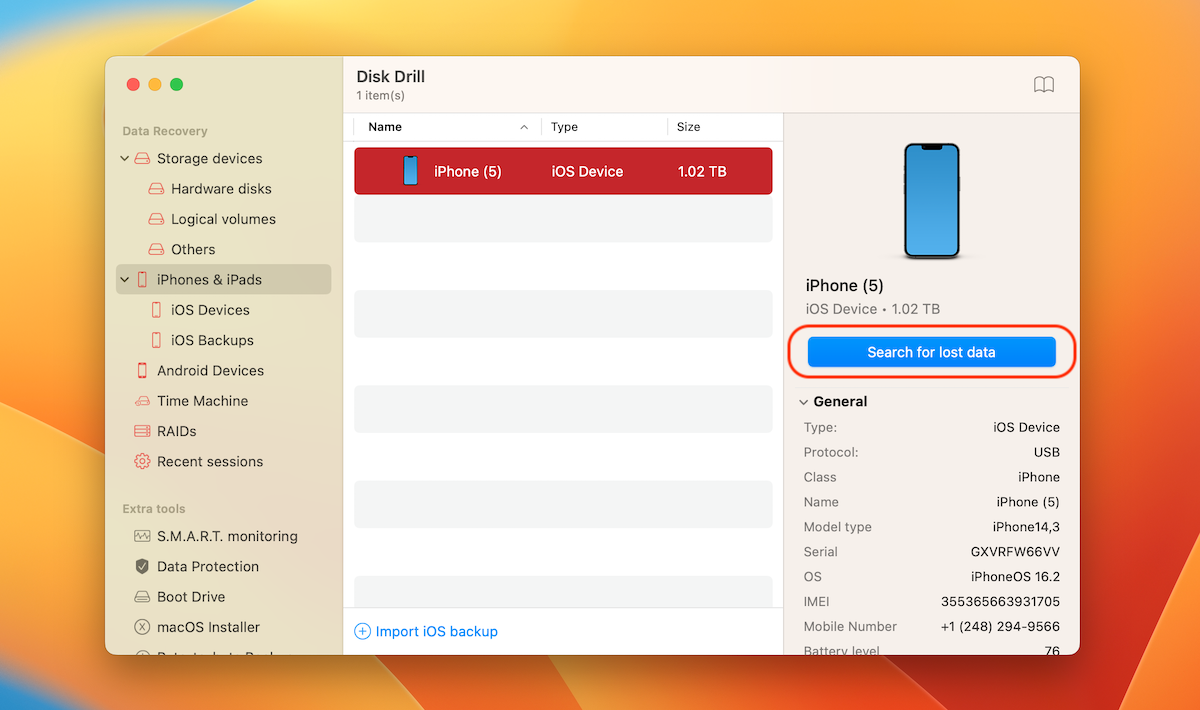Click the Size column header
The width and height of the screenshot is (1200, 710).
click(688, 127)
